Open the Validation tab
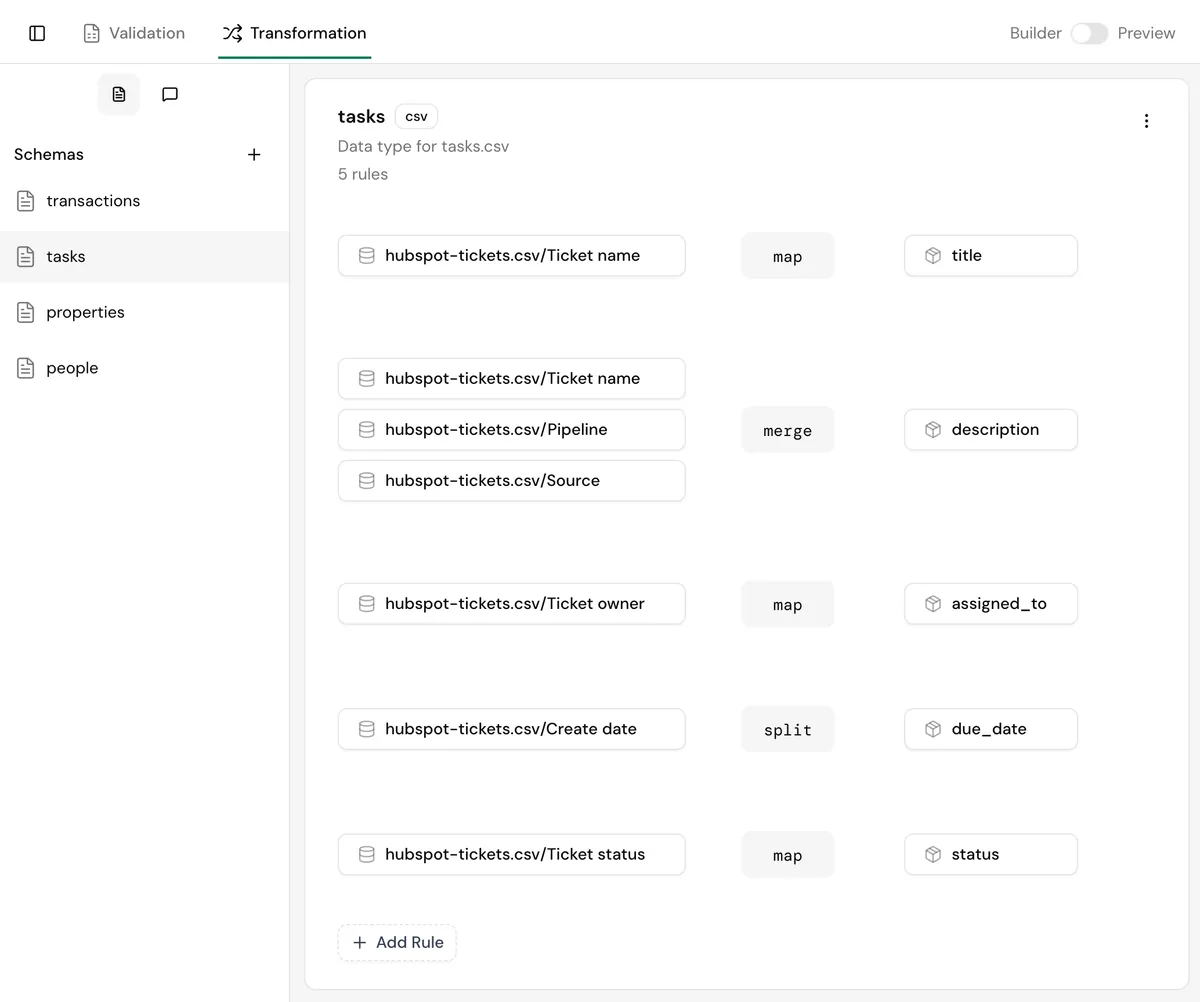Viewport: 1200px width, 1002px height. pyautogui.click(x=134, y=33)
